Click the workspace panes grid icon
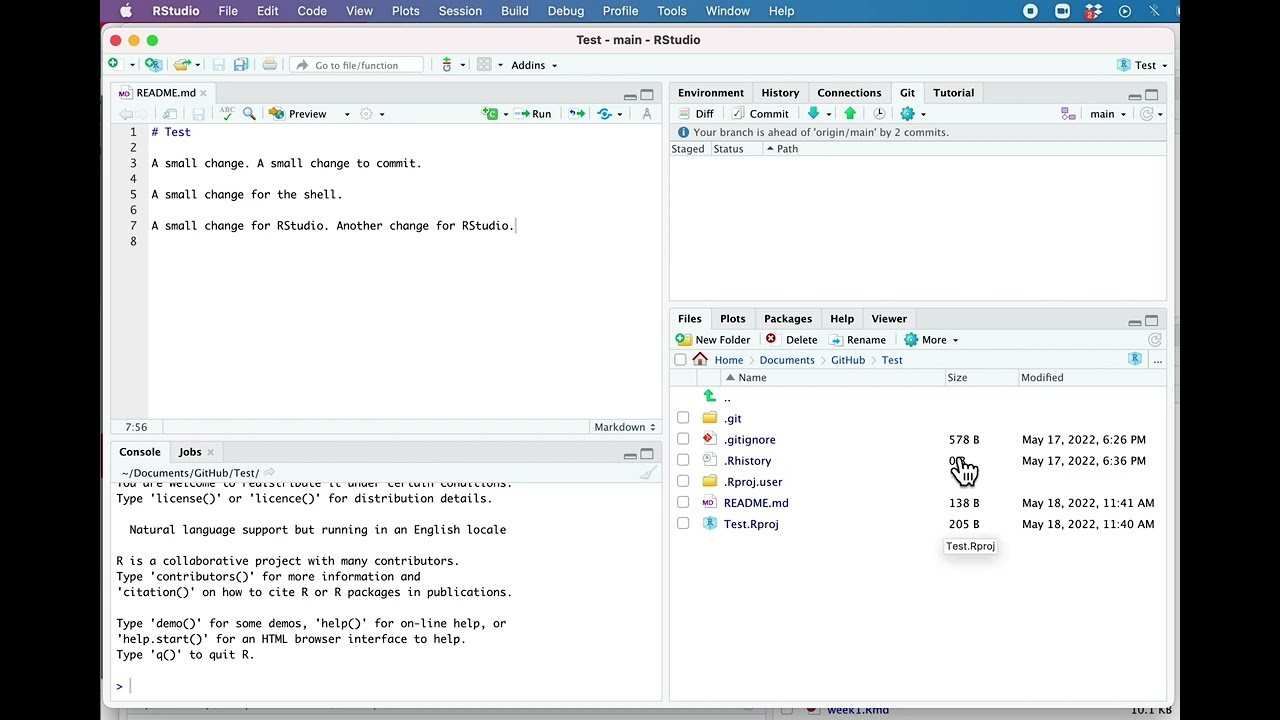Screen dimensions: 1280x720 (x=484, y=65)
